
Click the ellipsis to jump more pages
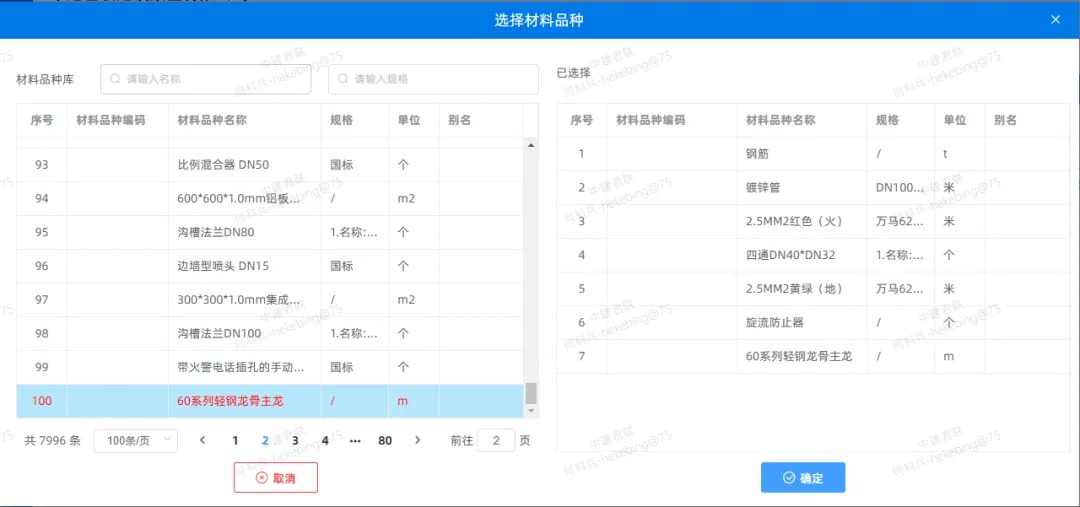(355, 440)
